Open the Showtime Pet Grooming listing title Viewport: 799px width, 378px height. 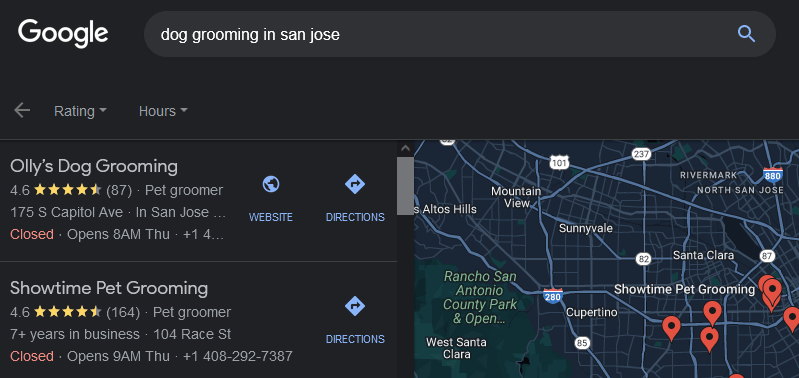(109, 288)
